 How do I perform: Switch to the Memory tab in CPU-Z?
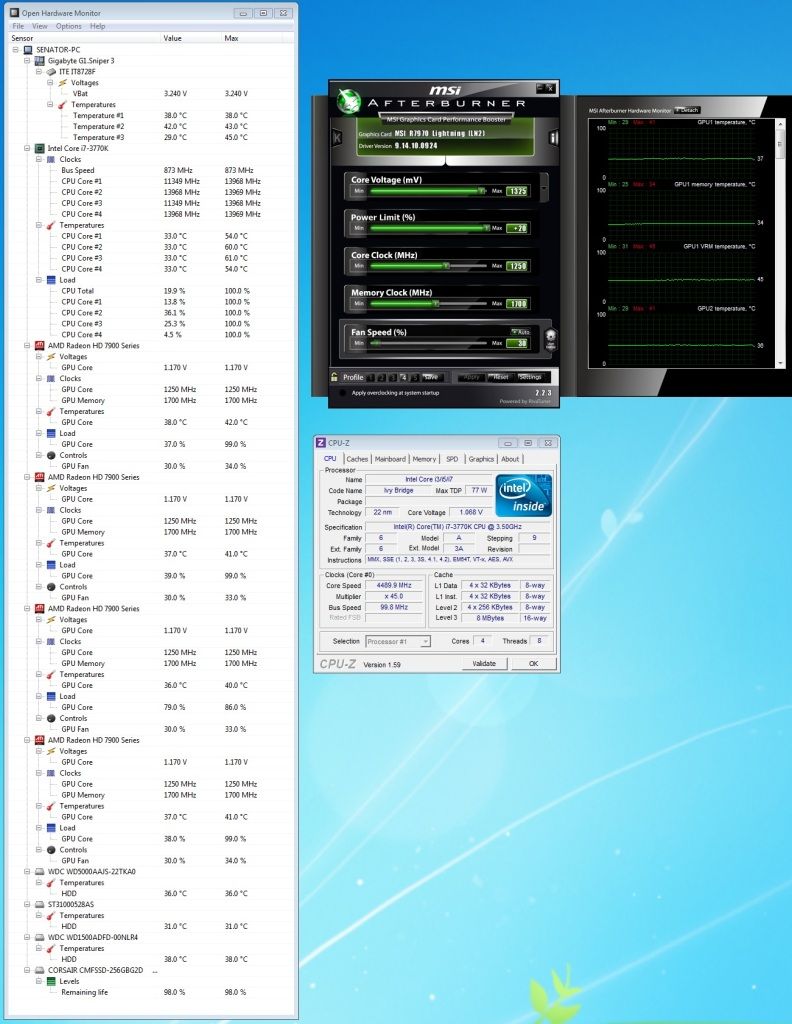(x=424, y=459)
